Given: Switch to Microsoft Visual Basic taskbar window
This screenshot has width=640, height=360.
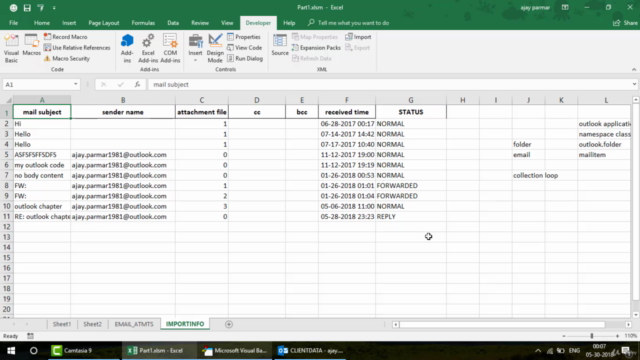Looking at the screenshot, I should tap(235, 351).
